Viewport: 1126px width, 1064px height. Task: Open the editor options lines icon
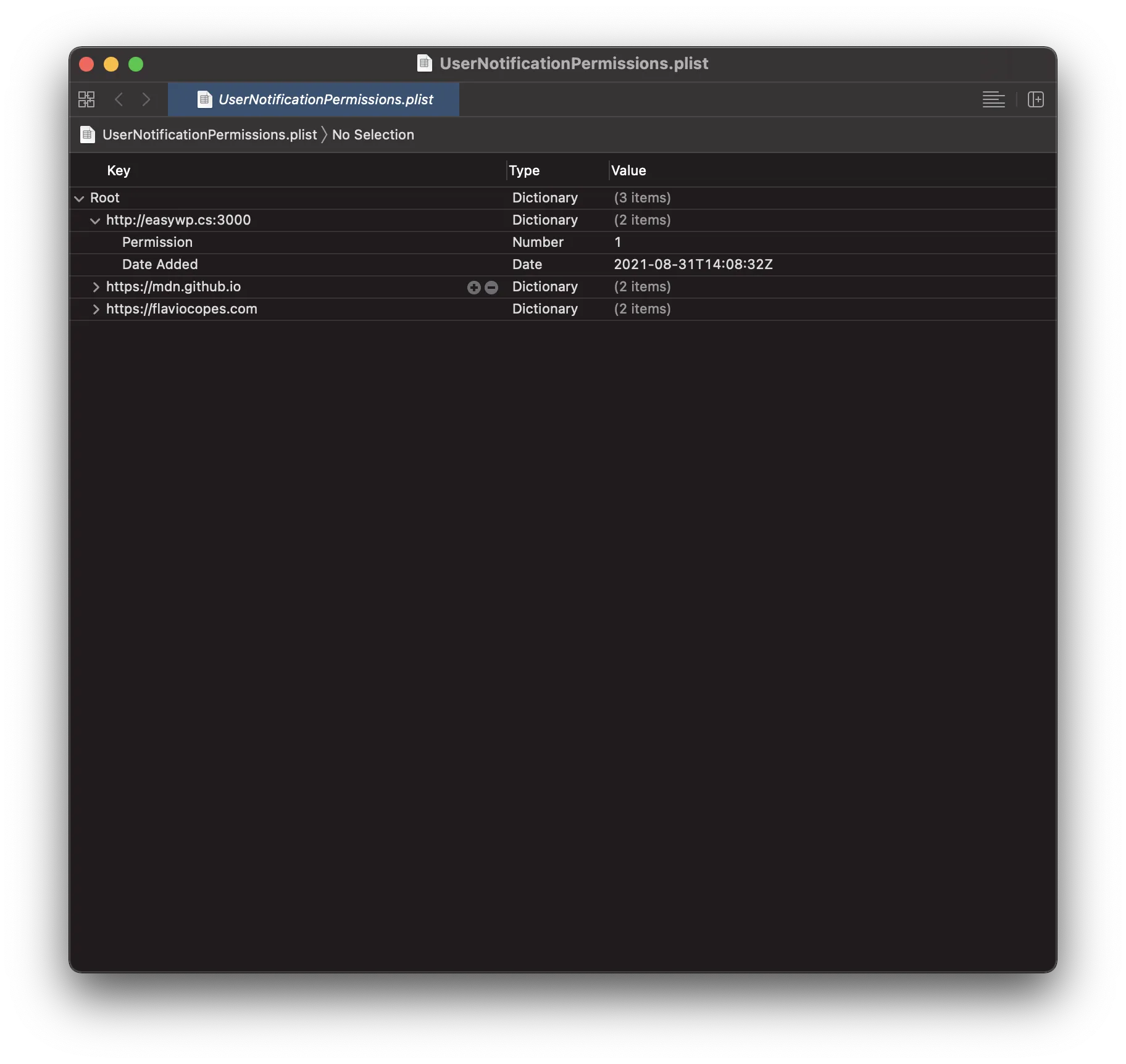(993, 99)
